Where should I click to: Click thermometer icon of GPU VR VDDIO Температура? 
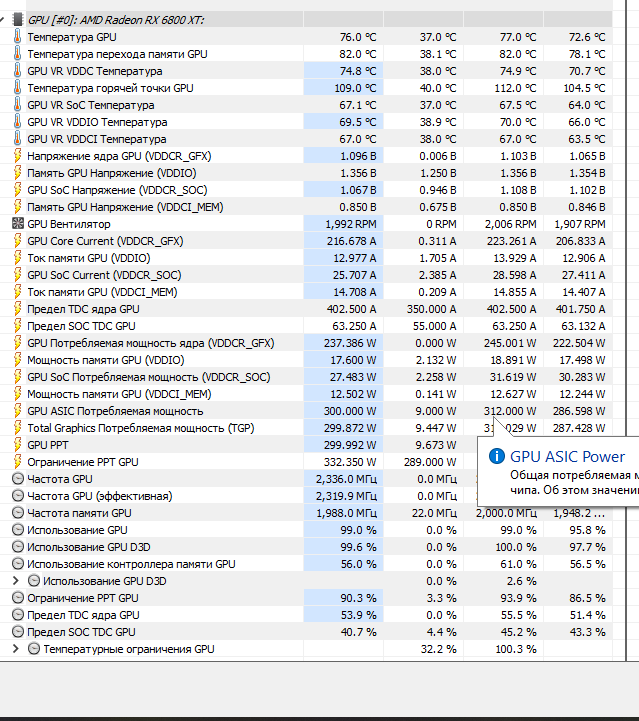17,122
